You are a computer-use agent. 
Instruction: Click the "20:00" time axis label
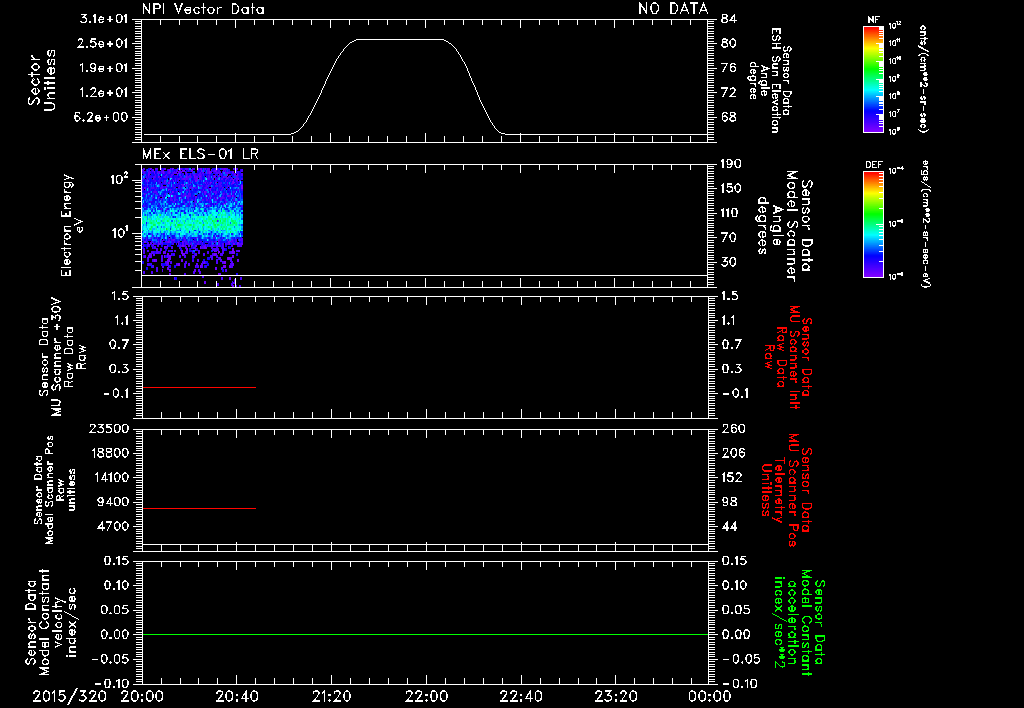point(142,697)
